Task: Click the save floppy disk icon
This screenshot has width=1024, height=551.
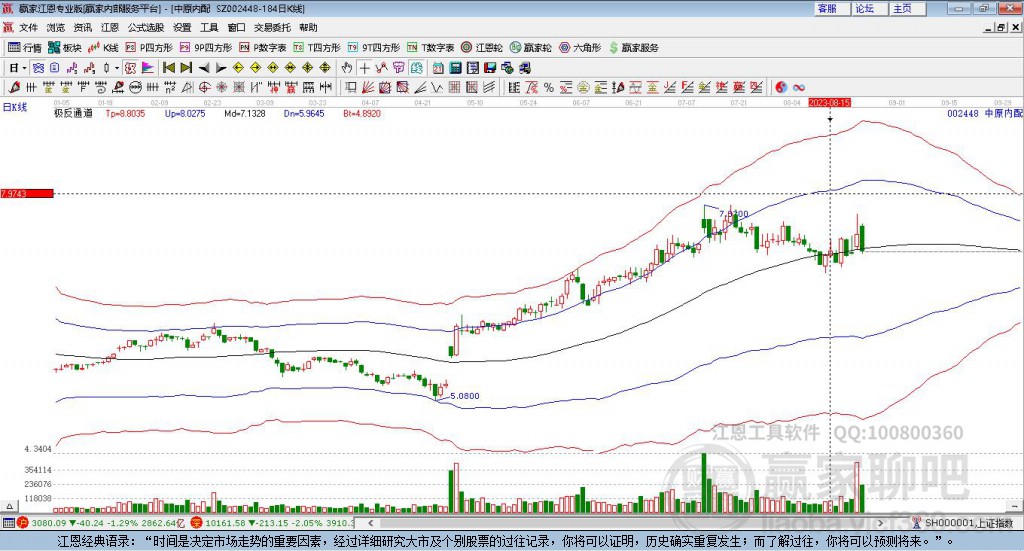Action: point(490,68)
